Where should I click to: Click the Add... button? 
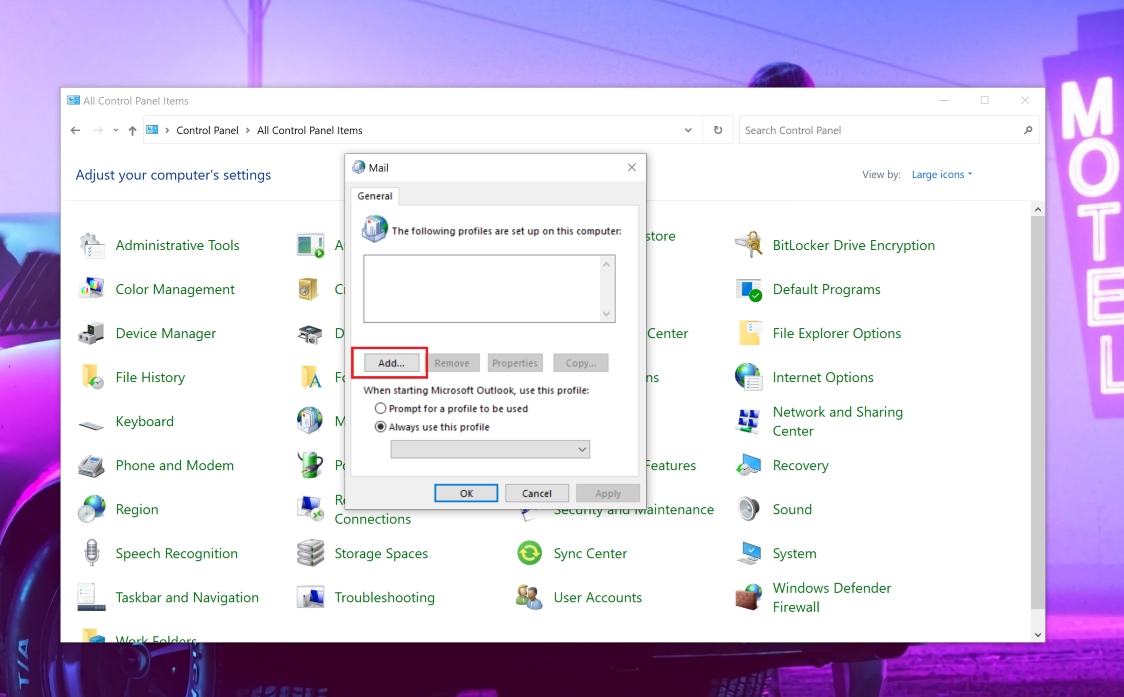tap(391, 363)
